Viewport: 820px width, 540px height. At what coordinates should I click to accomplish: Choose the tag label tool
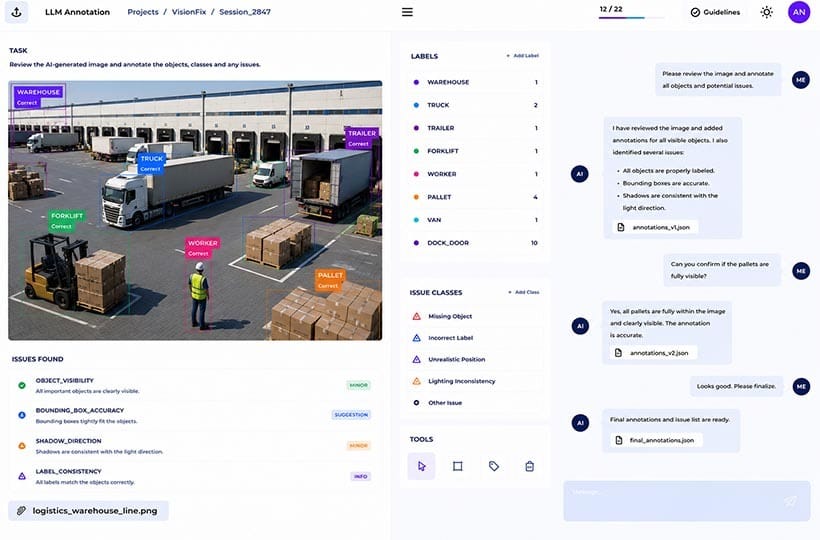(494, 466)
